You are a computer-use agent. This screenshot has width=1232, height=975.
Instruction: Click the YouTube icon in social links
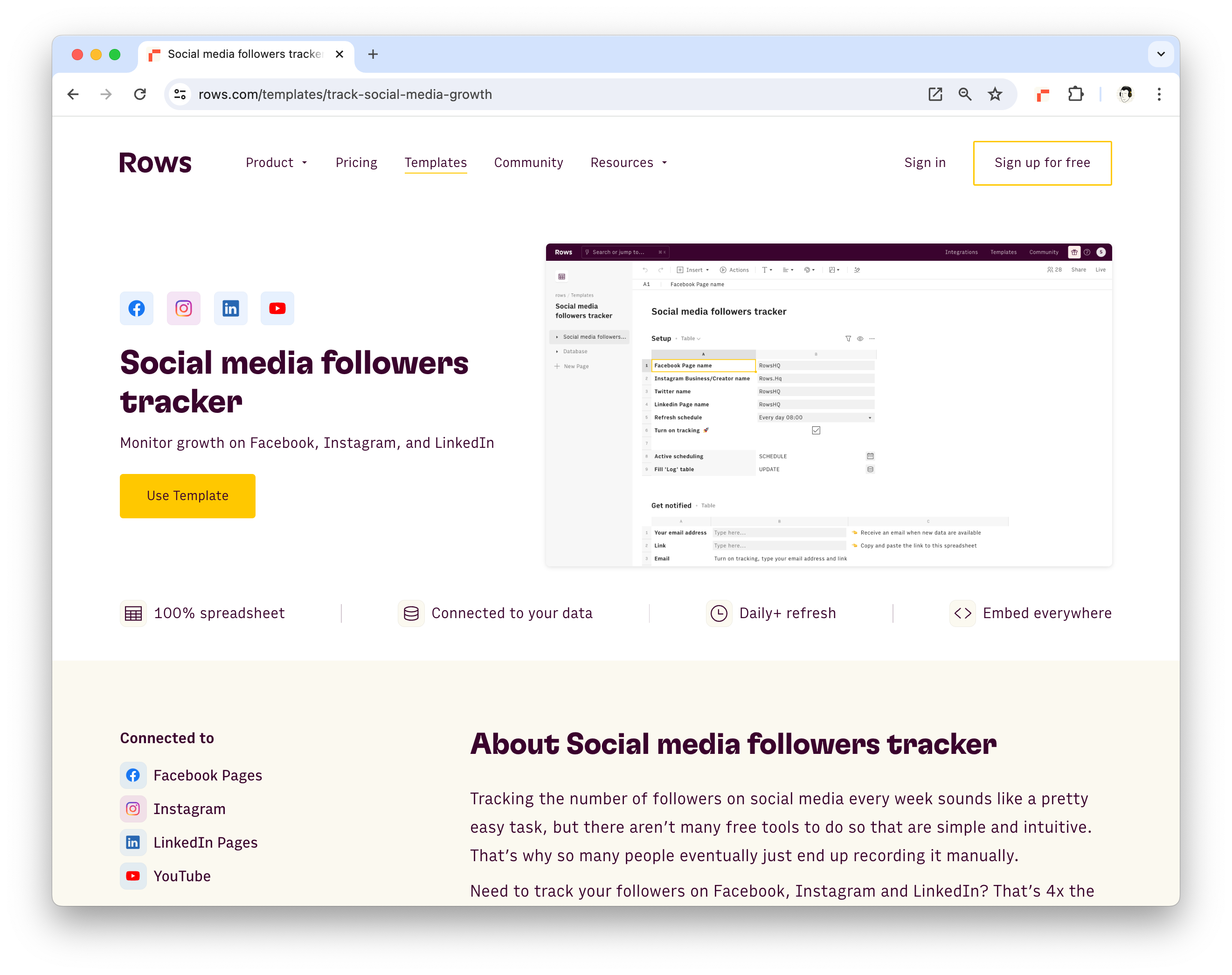(278, 308)
